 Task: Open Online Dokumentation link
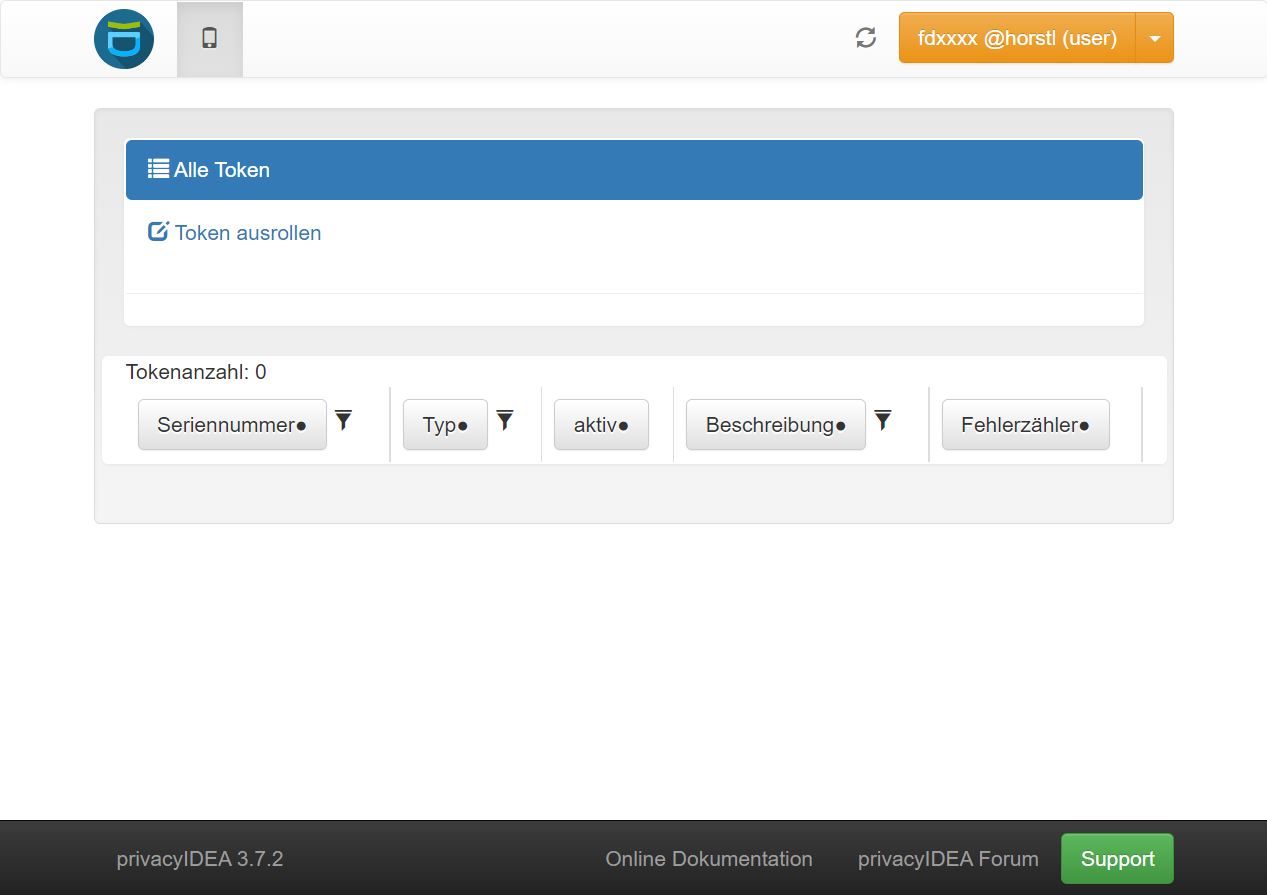(709, 859)
